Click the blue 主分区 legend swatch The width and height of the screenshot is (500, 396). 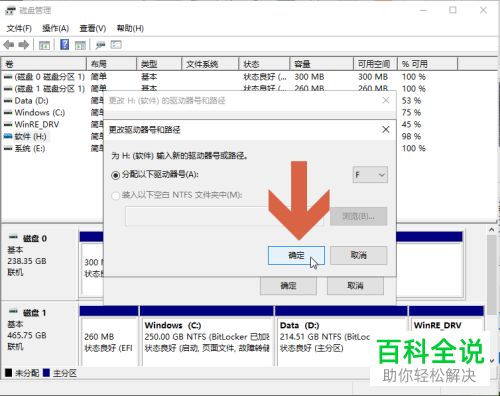coord(47,373)
